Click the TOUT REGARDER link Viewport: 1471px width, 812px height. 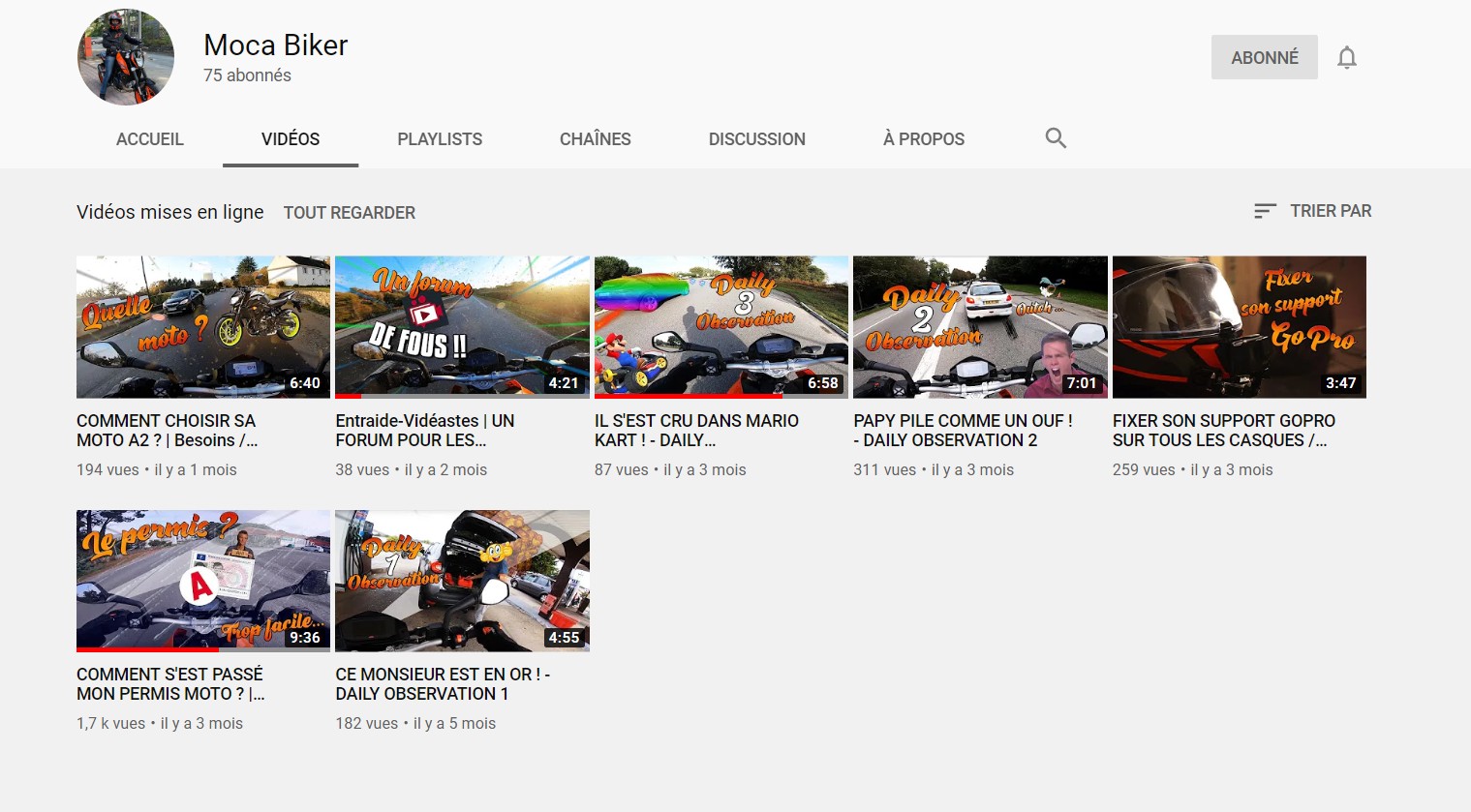(350, 213)
